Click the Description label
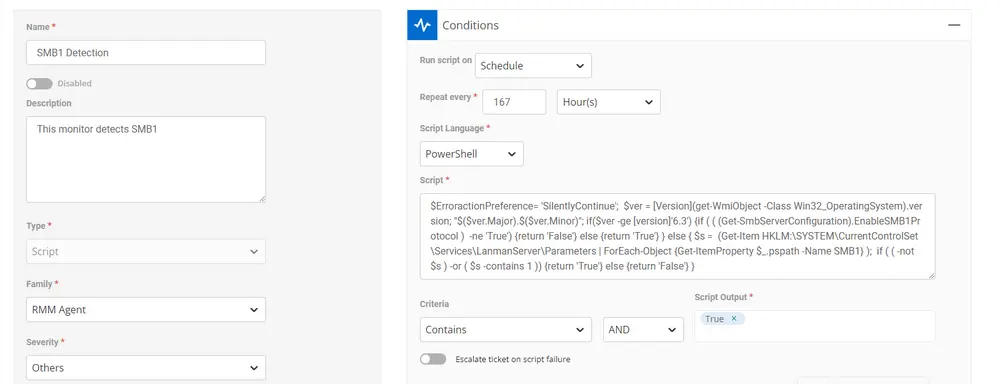The width and height of the screenshot is (1000, 384). click(49, 103)
